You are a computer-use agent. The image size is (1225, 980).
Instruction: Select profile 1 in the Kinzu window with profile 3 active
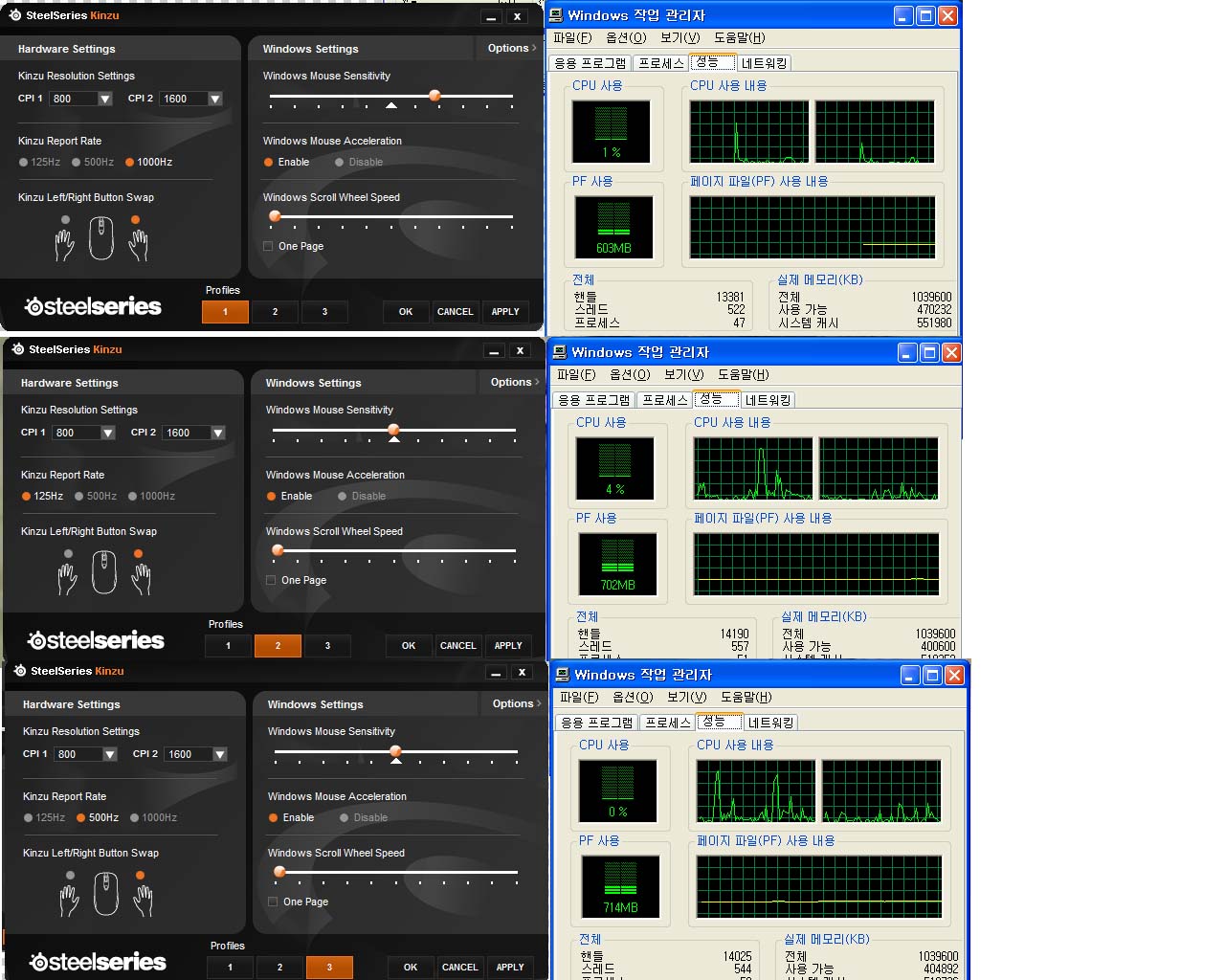point(230,968)
